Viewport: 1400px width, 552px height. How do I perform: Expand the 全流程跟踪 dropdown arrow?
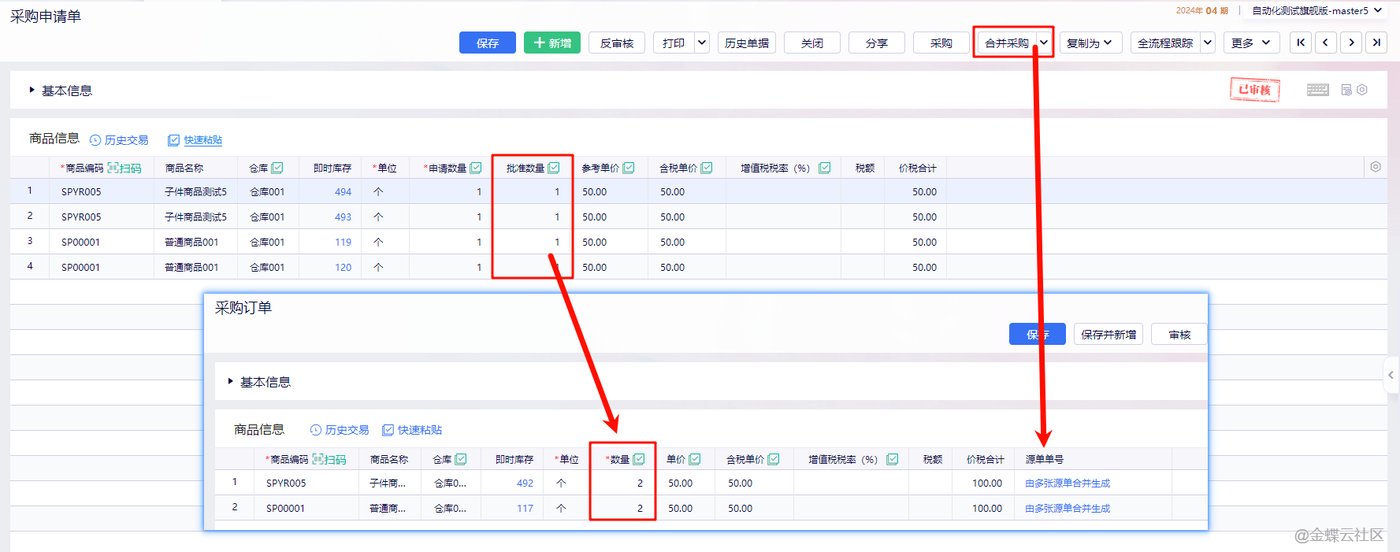(1207, 43)
